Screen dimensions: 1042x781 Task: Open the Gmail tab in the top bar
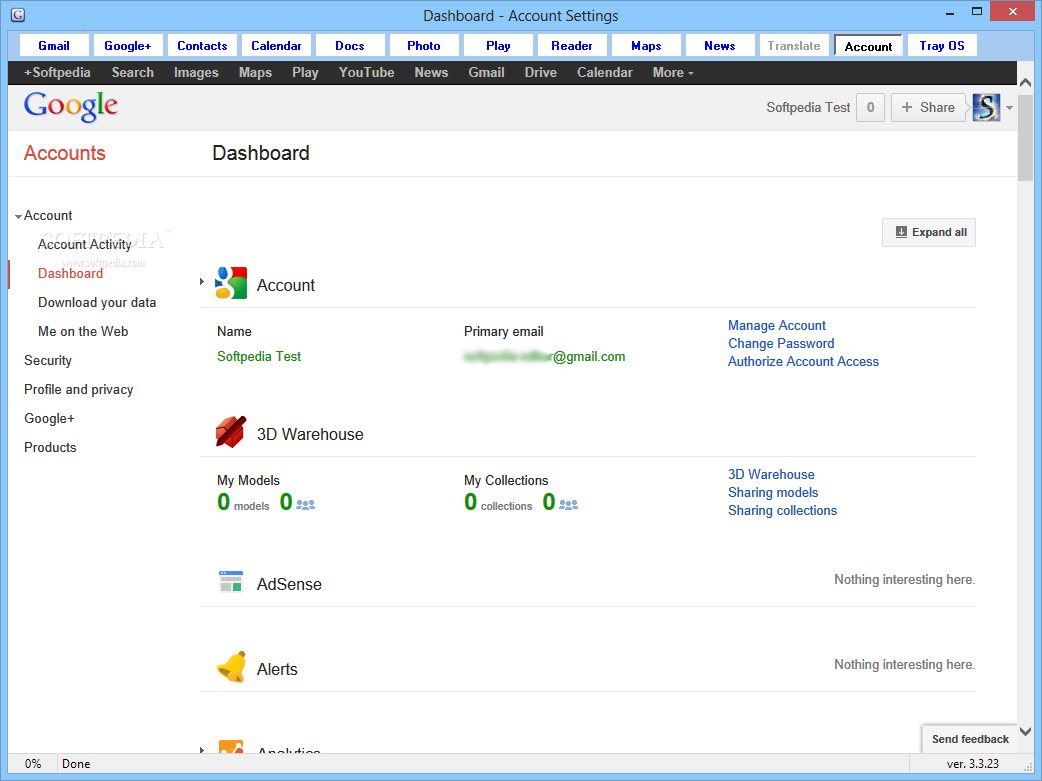[54, 46]
